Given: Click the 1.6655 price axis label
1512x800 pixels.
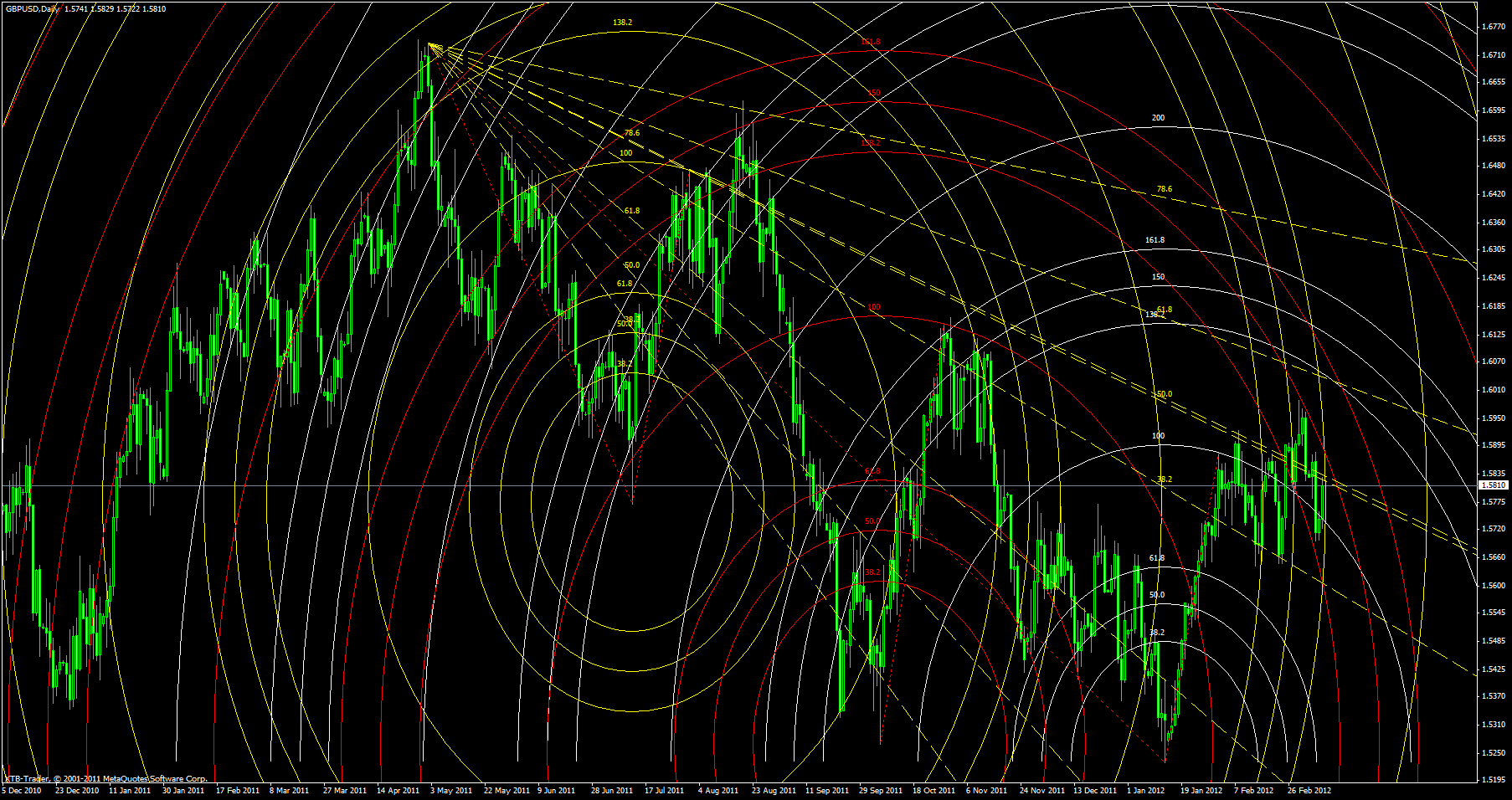Looking at the screenshot, I should 1493,82.
